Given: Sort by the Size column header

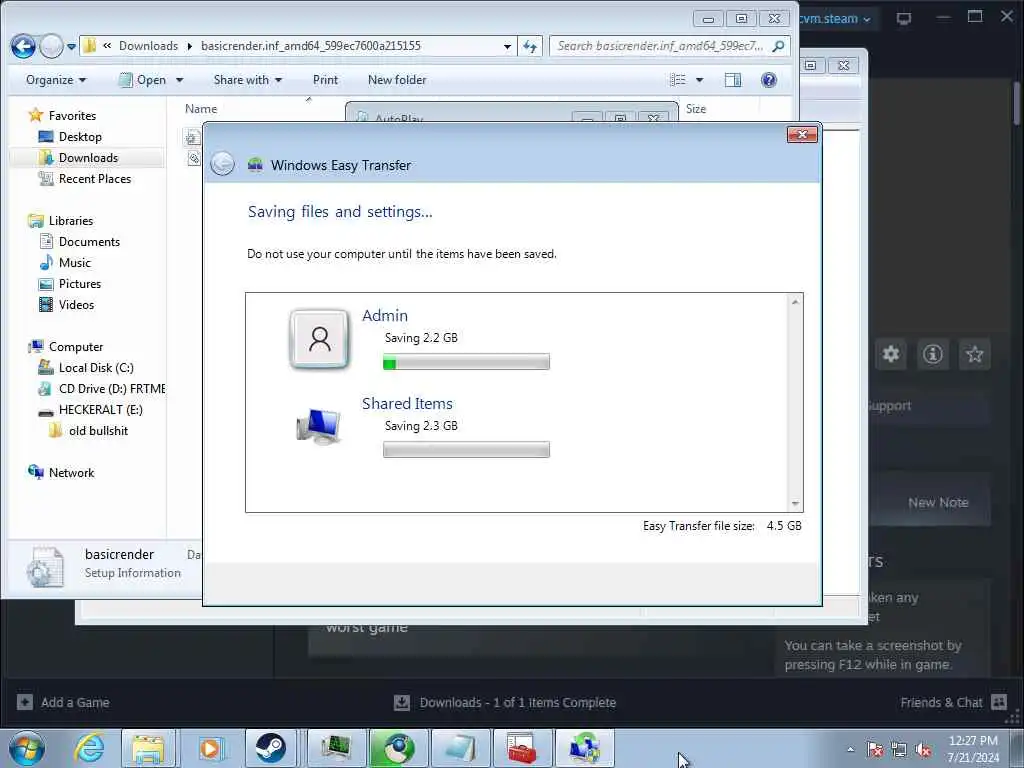Looking at the screenshot, I should (696, 108).
